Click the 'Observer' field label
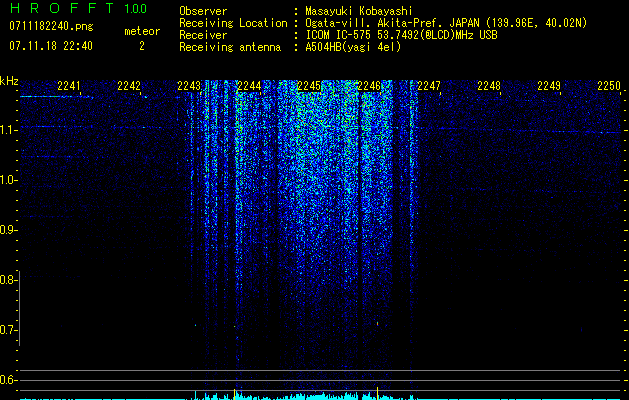The width and height of the screenshot is (629, 400). pyautogui.click(x=203, y=11)
